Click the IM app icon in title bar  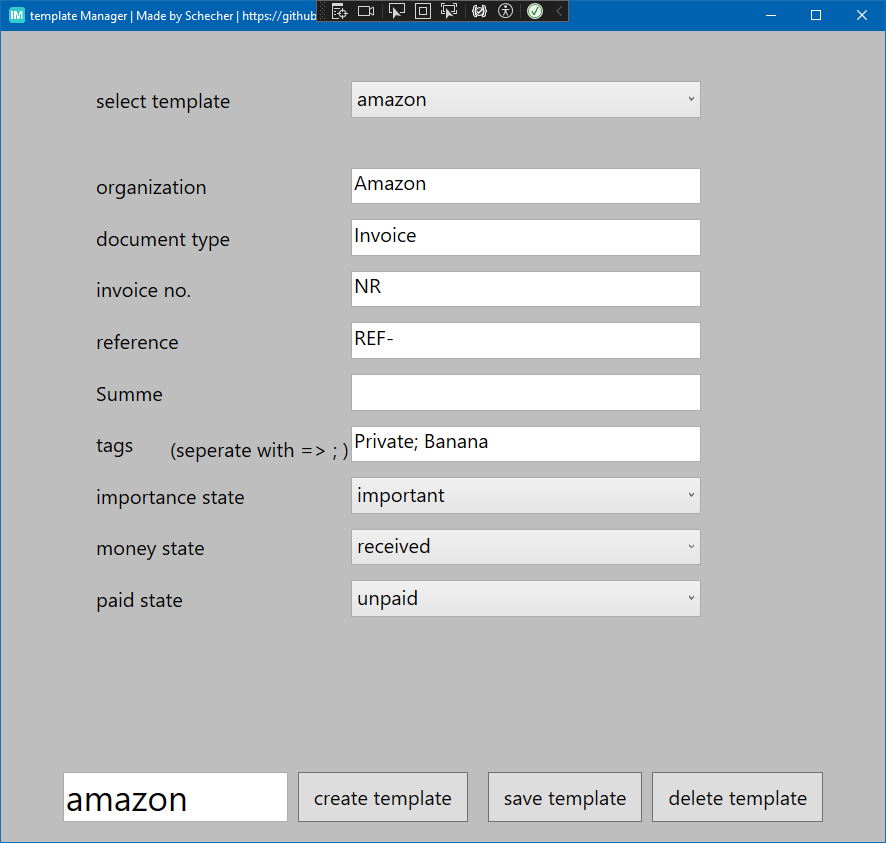pos(17,15)
